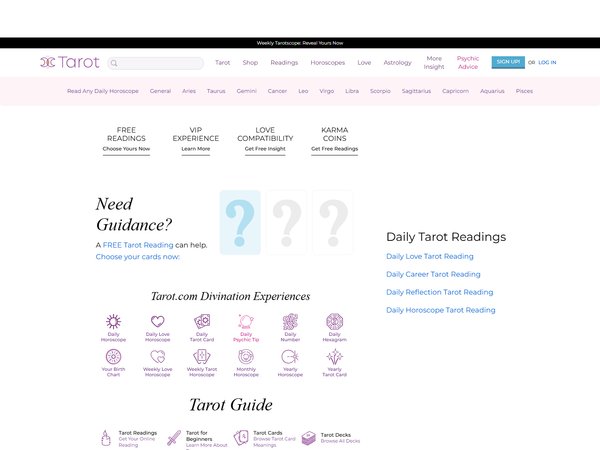Open the Daily Horoscope sun icon
Viewport: 600px width, 450px height.
(113, 321)
